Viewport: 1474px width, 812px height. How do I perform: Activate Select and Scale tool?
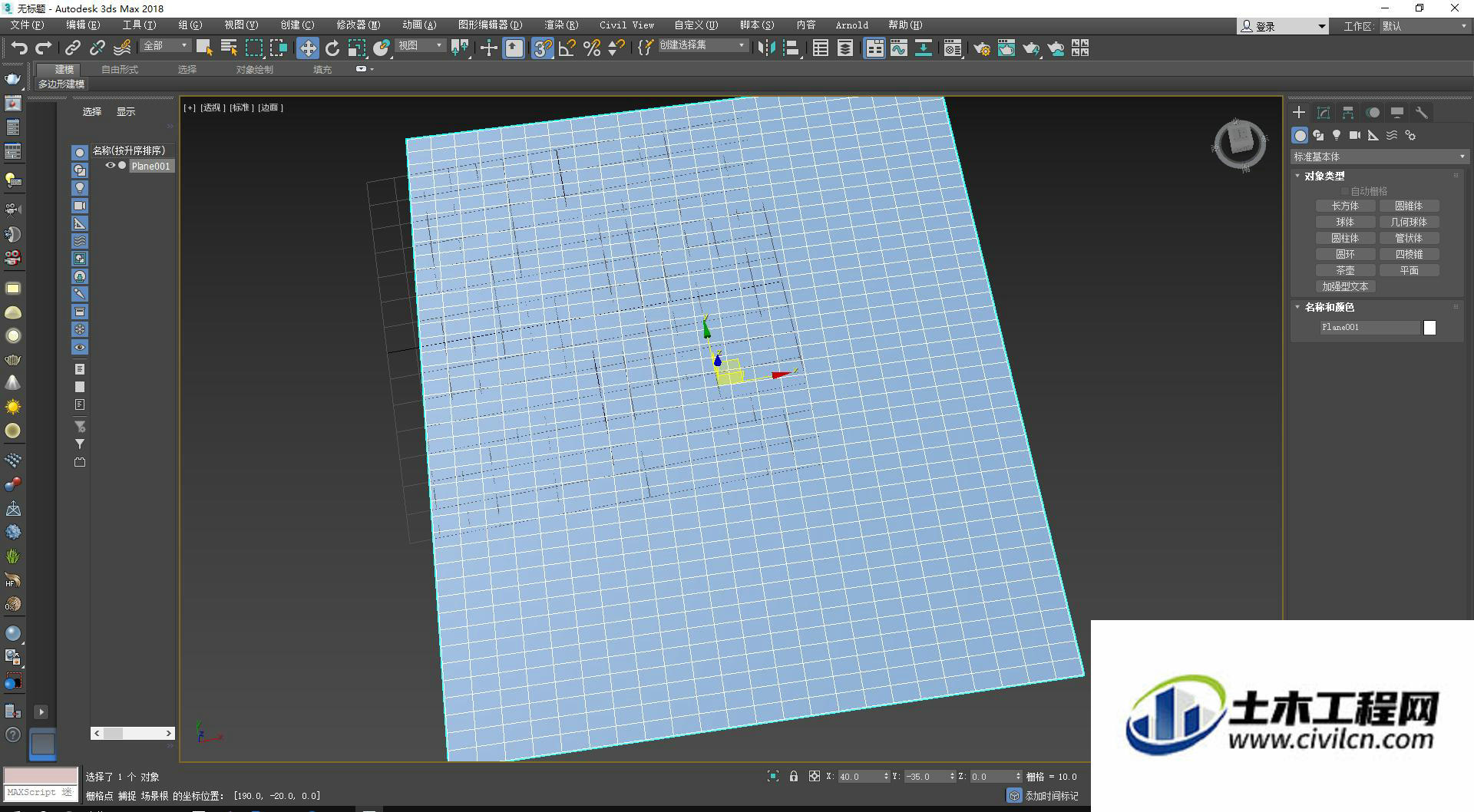(x=357, y=48)
